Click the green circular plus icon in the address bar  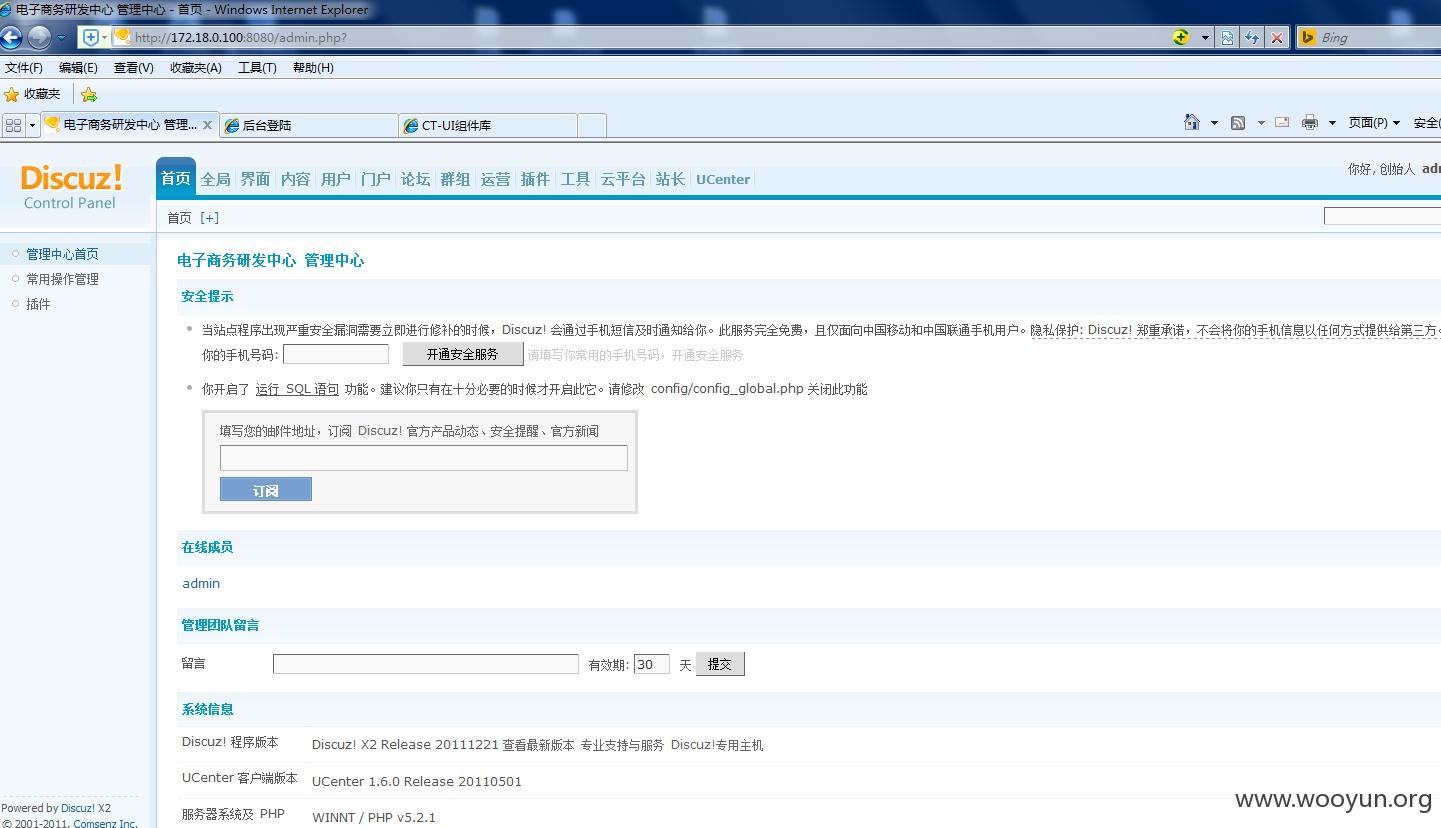(x=1181, y=38)
